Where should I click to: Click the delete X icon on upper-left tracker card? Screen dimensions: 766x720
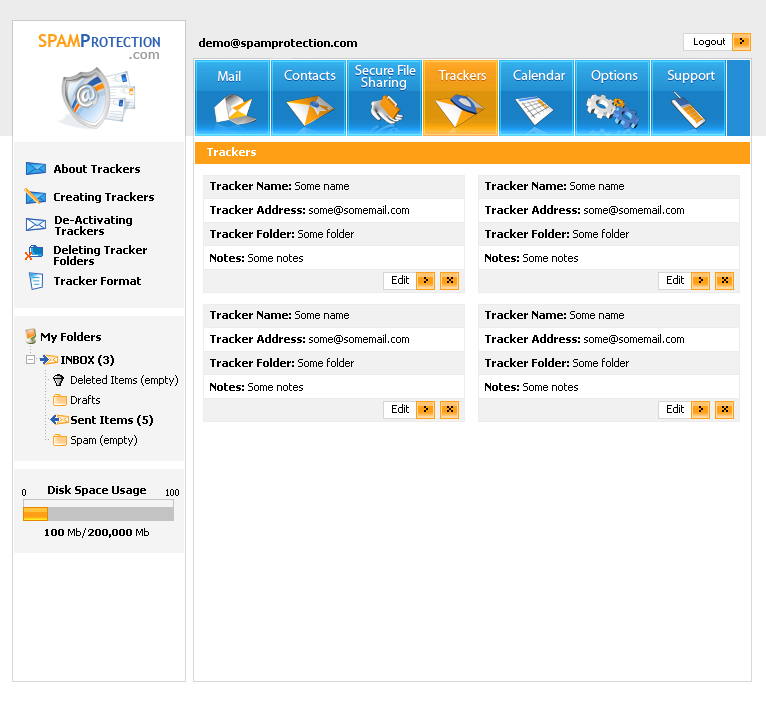(449, 280)
